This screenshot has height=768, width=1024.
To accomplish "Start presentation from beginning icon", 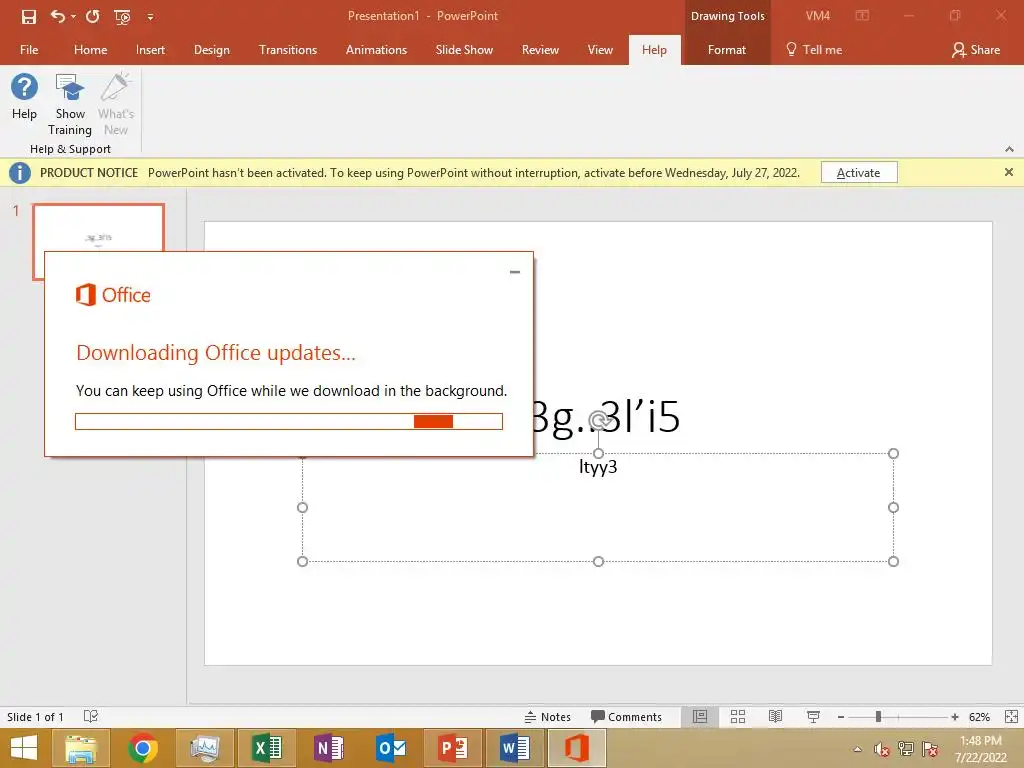I will click(x=122, y=16).
